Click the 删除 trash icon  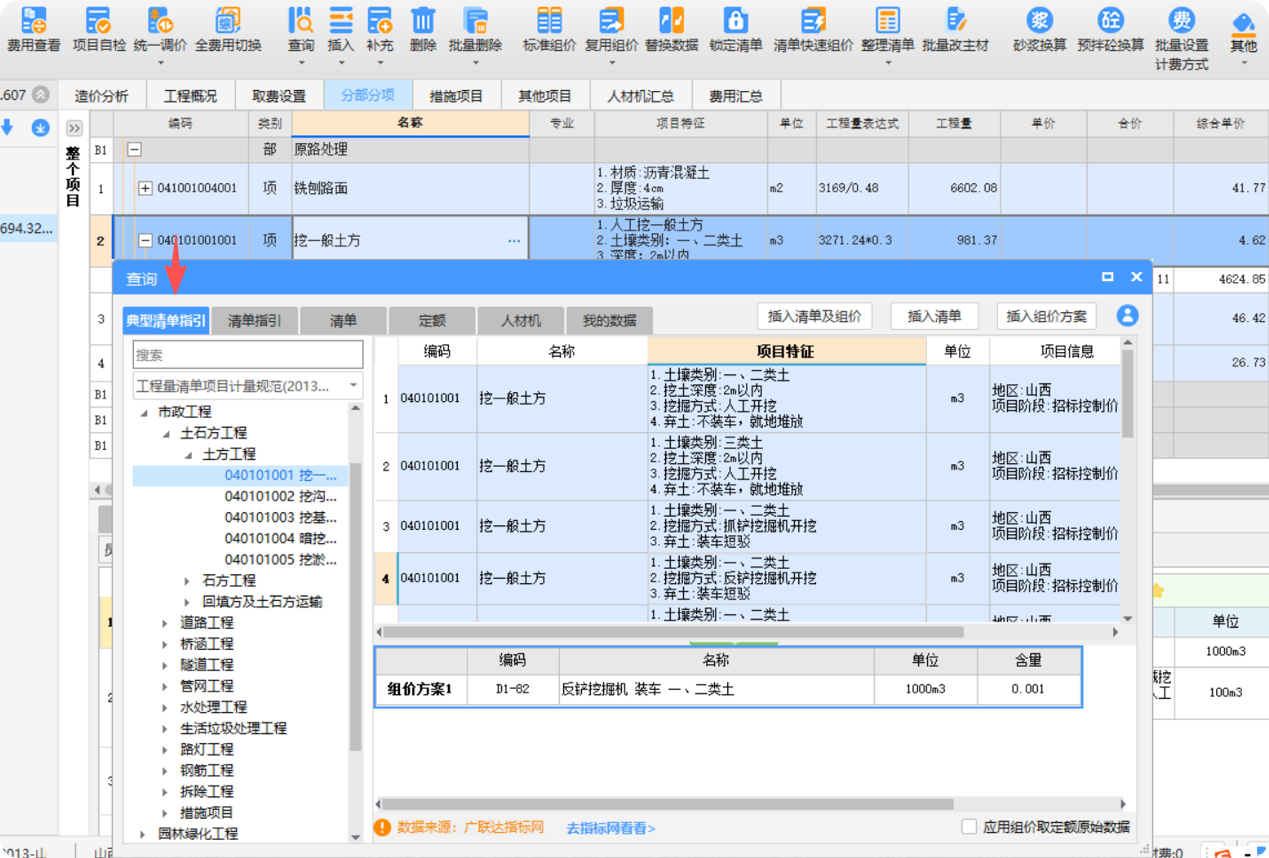[423, 20]
